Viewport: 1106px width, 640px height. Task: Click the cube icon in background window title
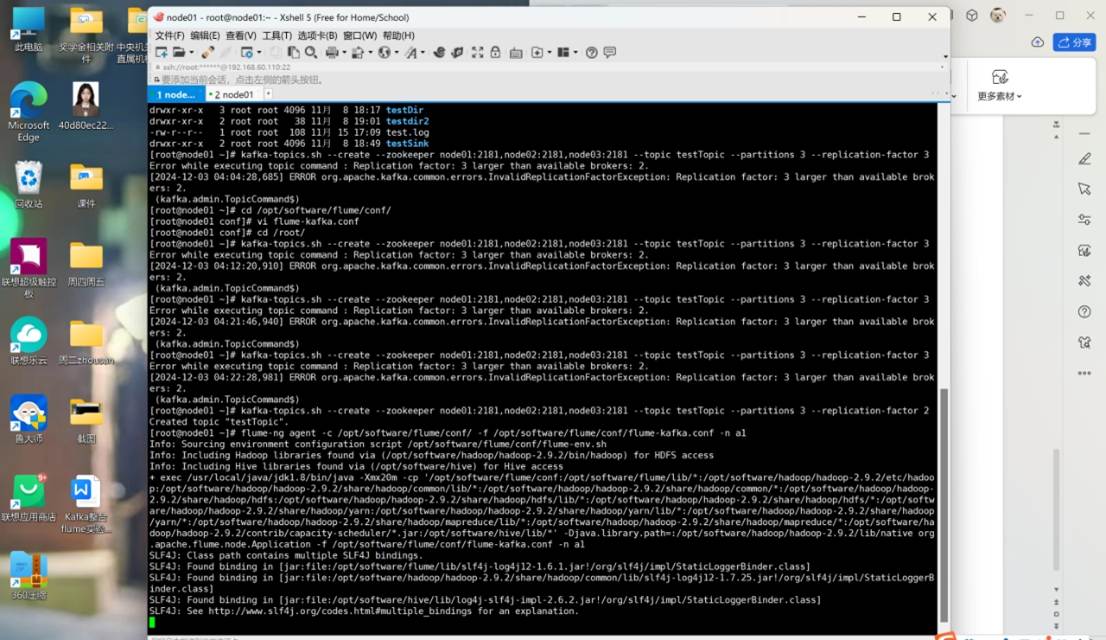click(x=971, y=15)
